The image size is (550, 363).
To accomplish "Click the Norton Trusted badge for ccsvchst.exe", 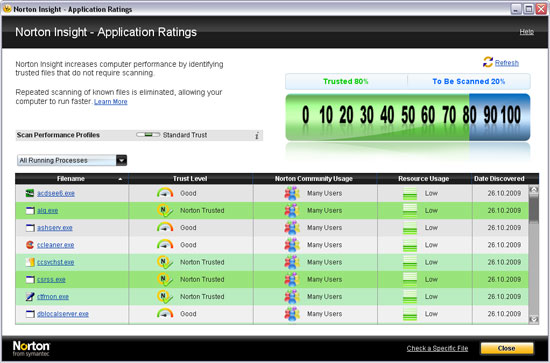I will [165, 262].
